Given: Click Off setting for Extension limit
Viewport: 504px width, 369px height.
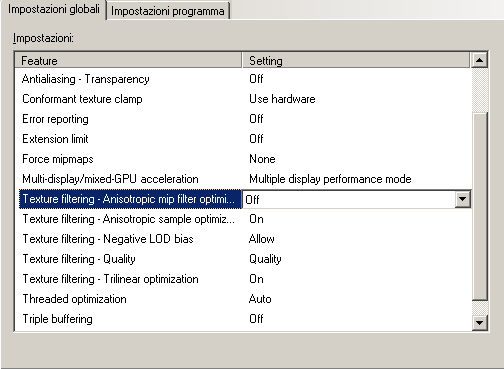Looking at the screenshot, I should 256,139.
